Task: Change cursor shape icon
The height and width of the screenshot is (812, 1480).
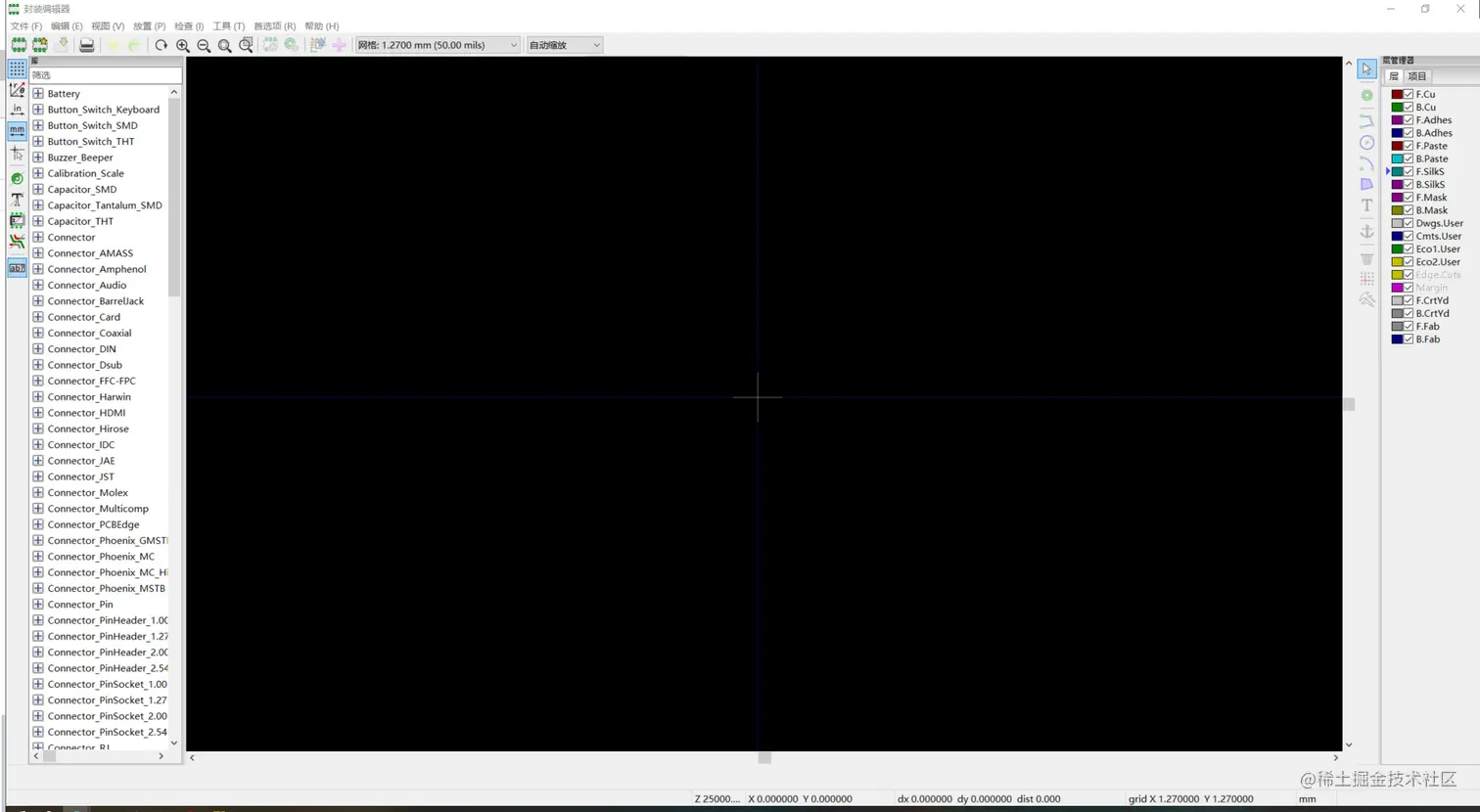Action: (x=17, y=153)
